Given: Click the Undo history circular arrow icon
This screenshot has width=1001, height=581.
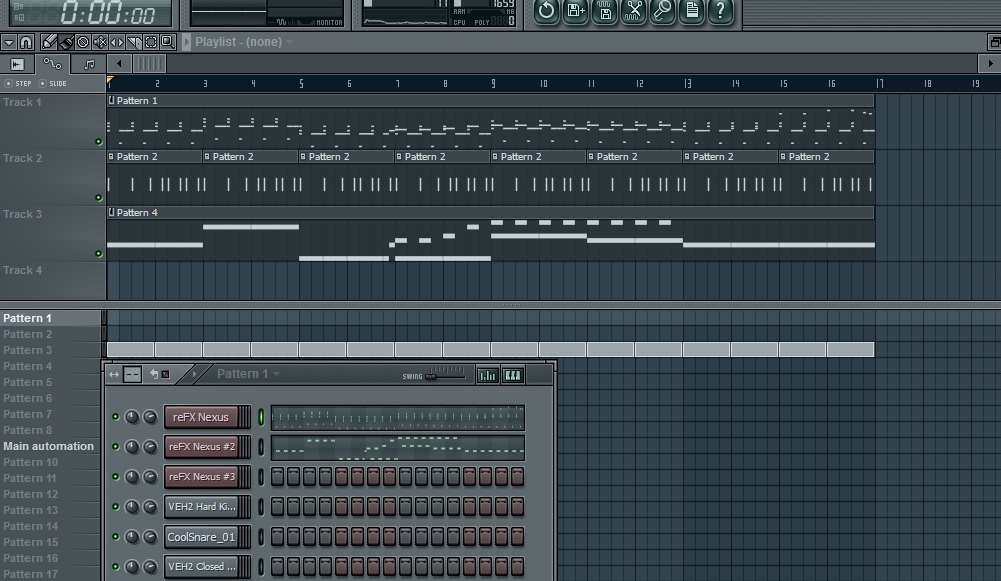Looking at the screenshot, I should 546,10.
